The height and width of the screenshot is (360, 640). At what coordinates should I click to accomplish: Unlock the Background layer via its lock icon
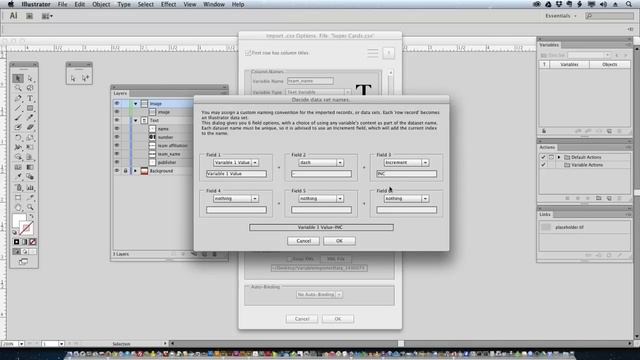click(x=126, y=171)
